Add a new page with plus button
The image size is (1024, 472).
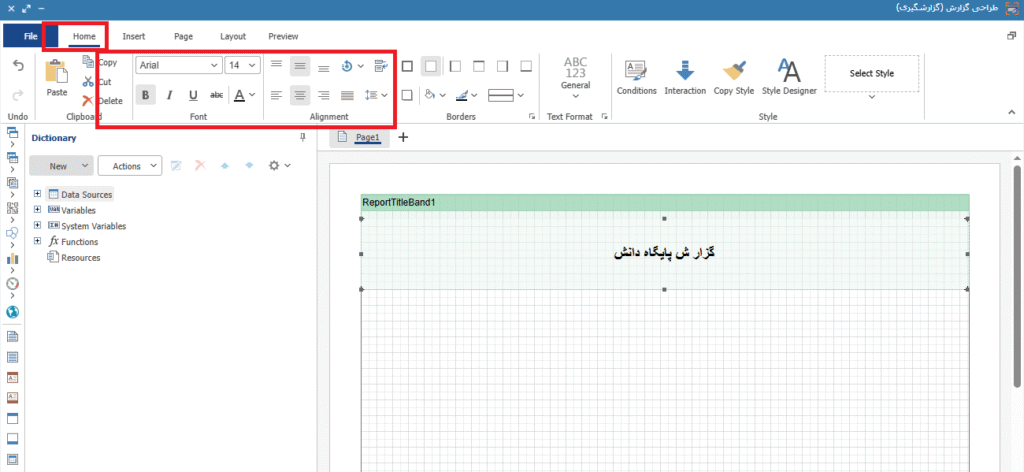404,137
